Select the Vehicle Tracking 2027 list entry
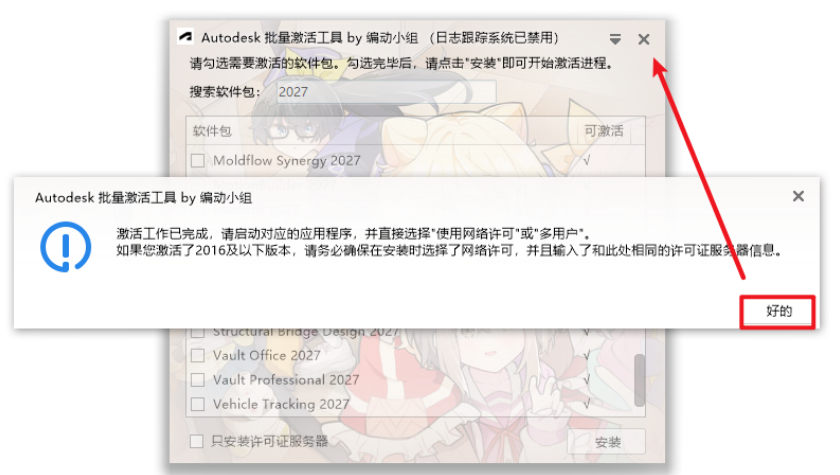The image size is (840, 475). [409, 404]
